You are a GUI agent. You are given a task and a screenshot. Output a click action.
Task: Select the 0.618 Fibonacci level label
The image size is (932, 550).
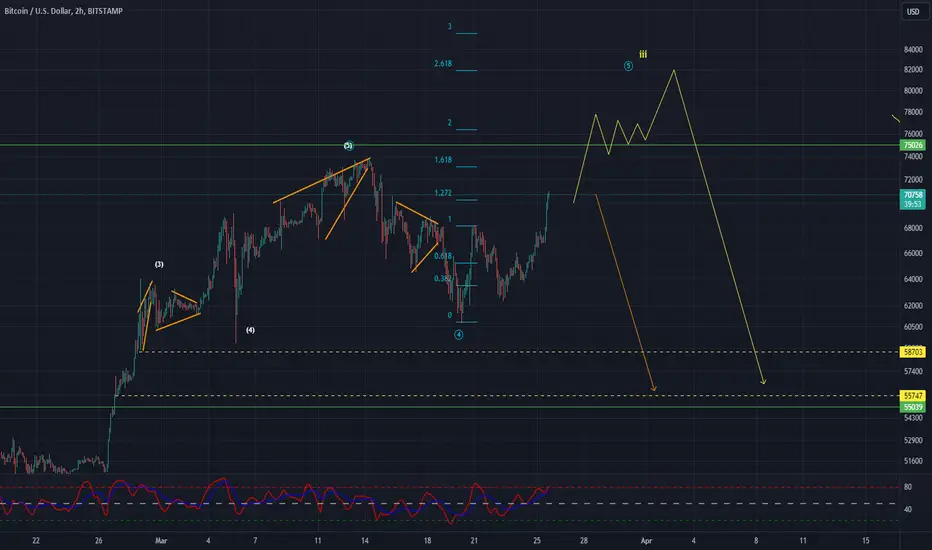pos(443,256)
